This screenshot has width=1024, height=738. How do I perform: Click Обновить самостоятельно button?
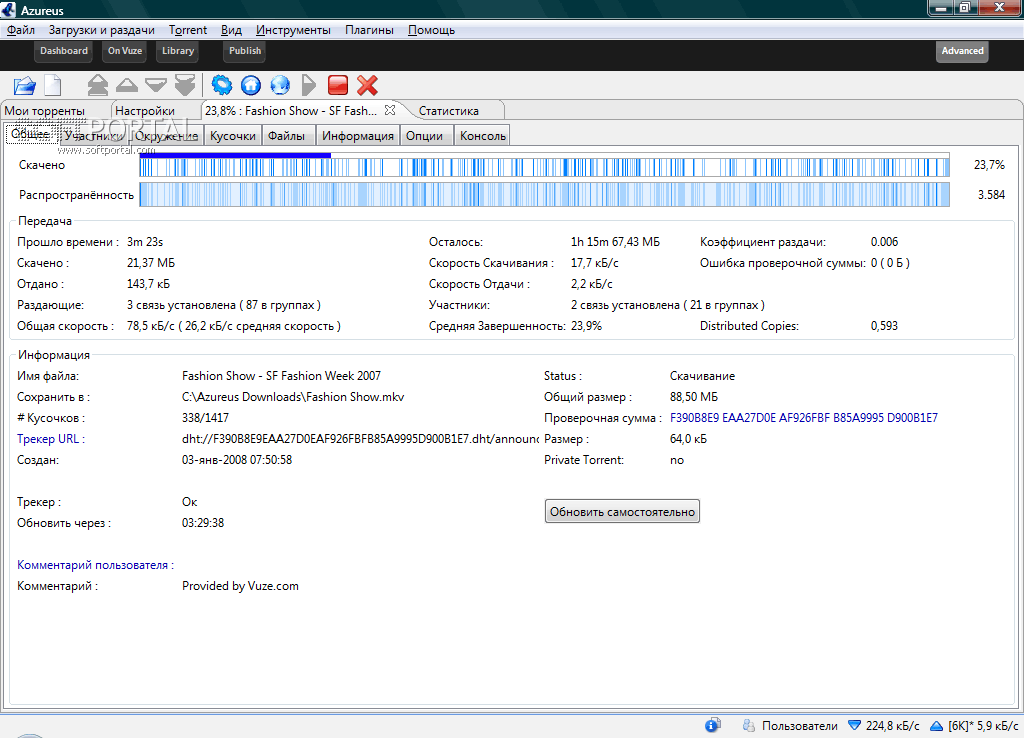coord(622,512)
